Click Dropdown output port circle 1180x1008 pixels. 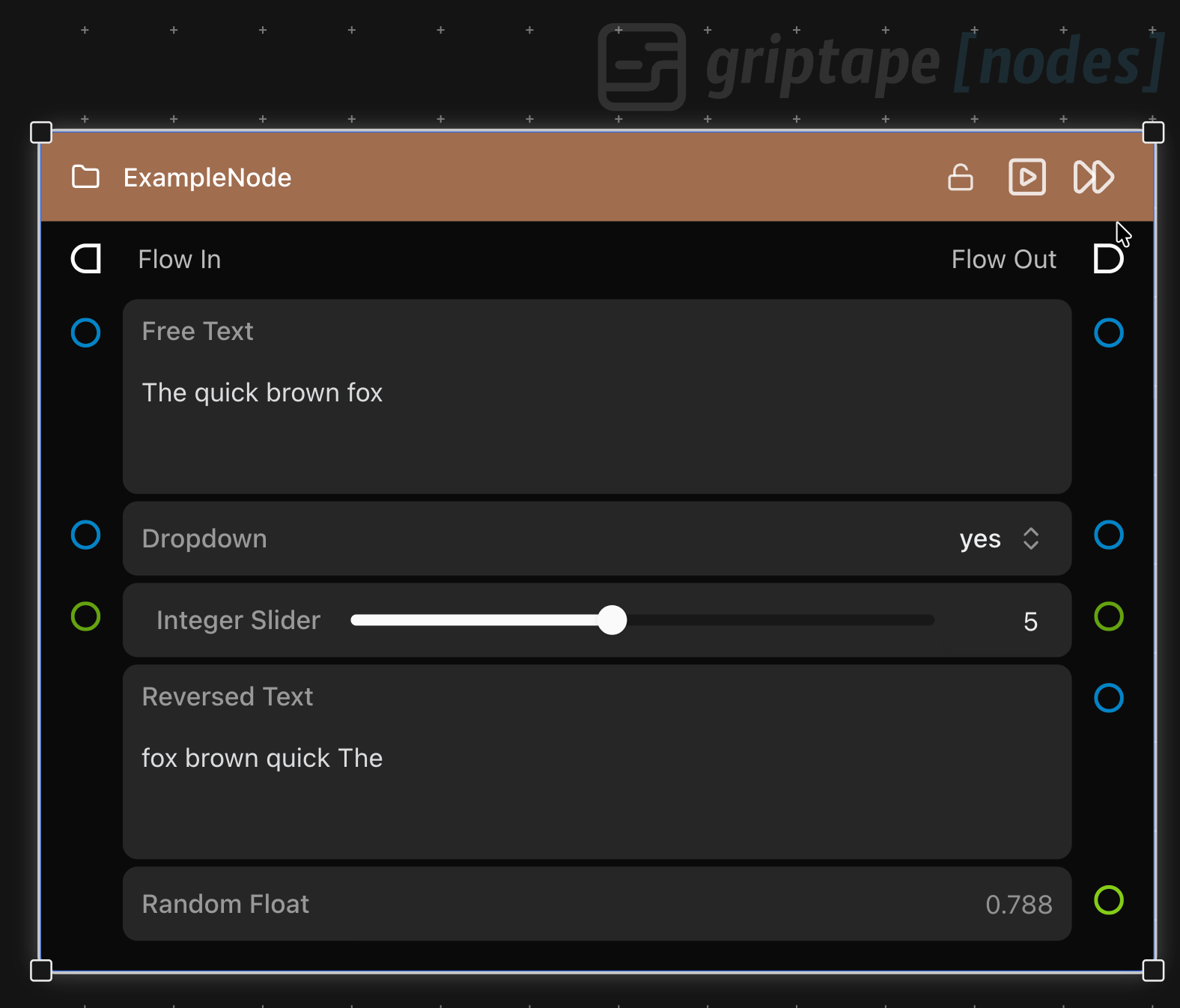point(1109,535)
